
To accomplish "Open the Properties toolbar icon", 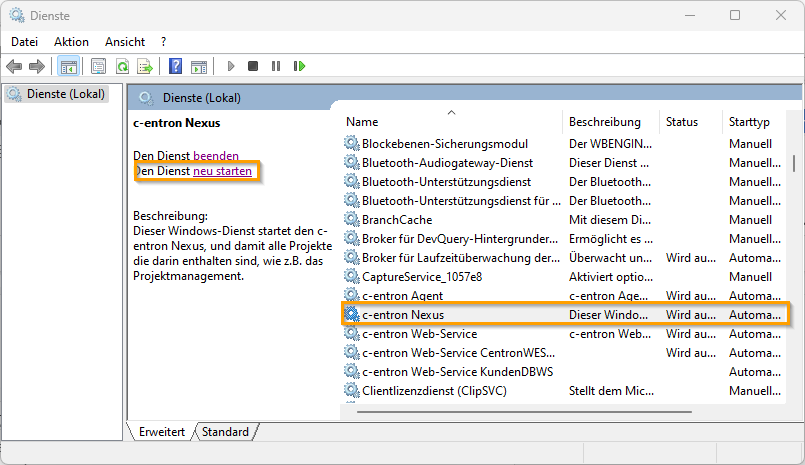I will [x=98, y=66].
